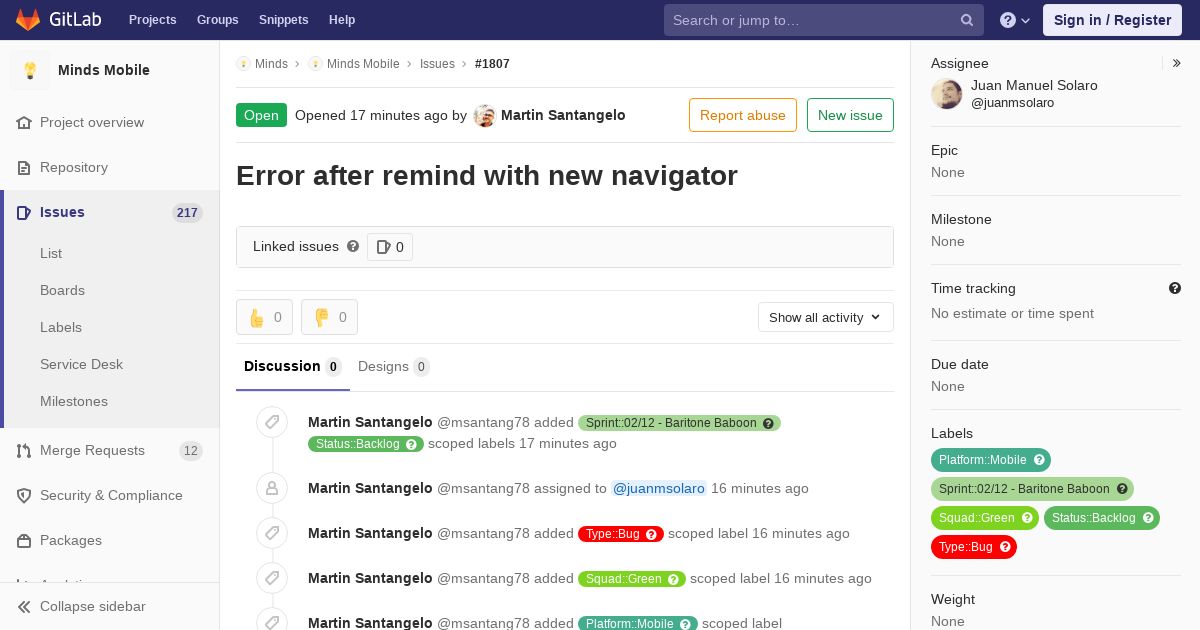This screenshot has width=1200, height=630.
Task: Click the Merge Requests icon
Action: pyautogui.click(x=24, y=450)
